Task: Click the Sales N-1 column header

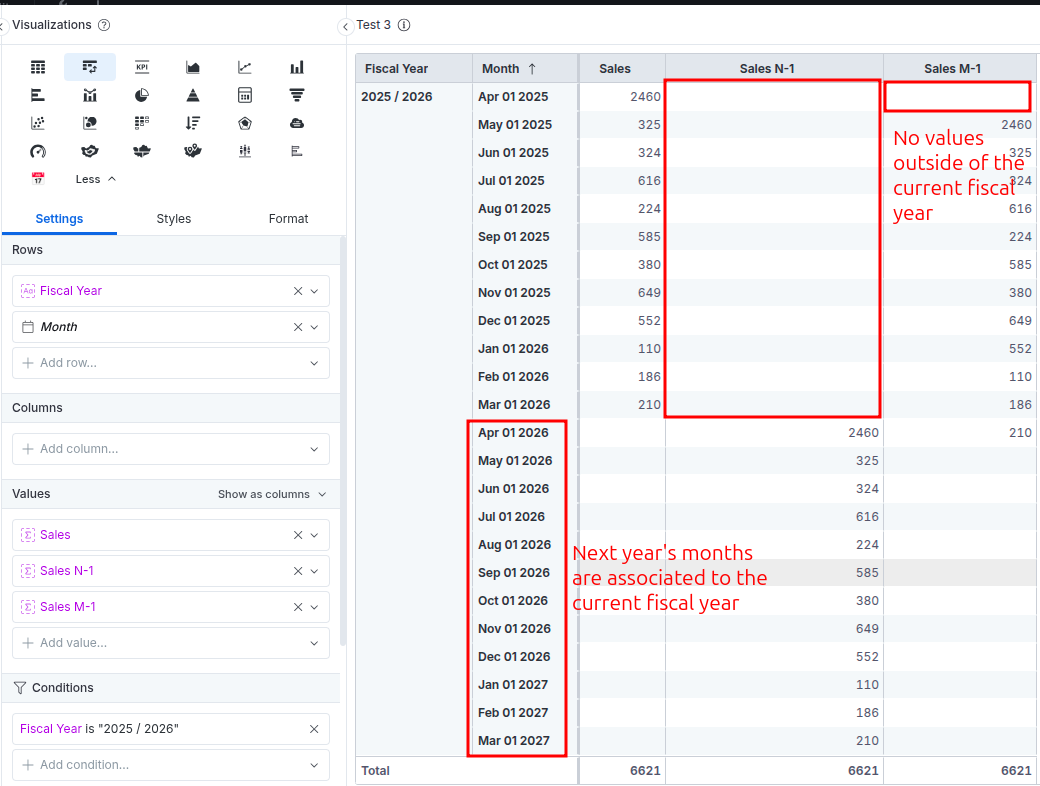Action: tap(774, 68)
